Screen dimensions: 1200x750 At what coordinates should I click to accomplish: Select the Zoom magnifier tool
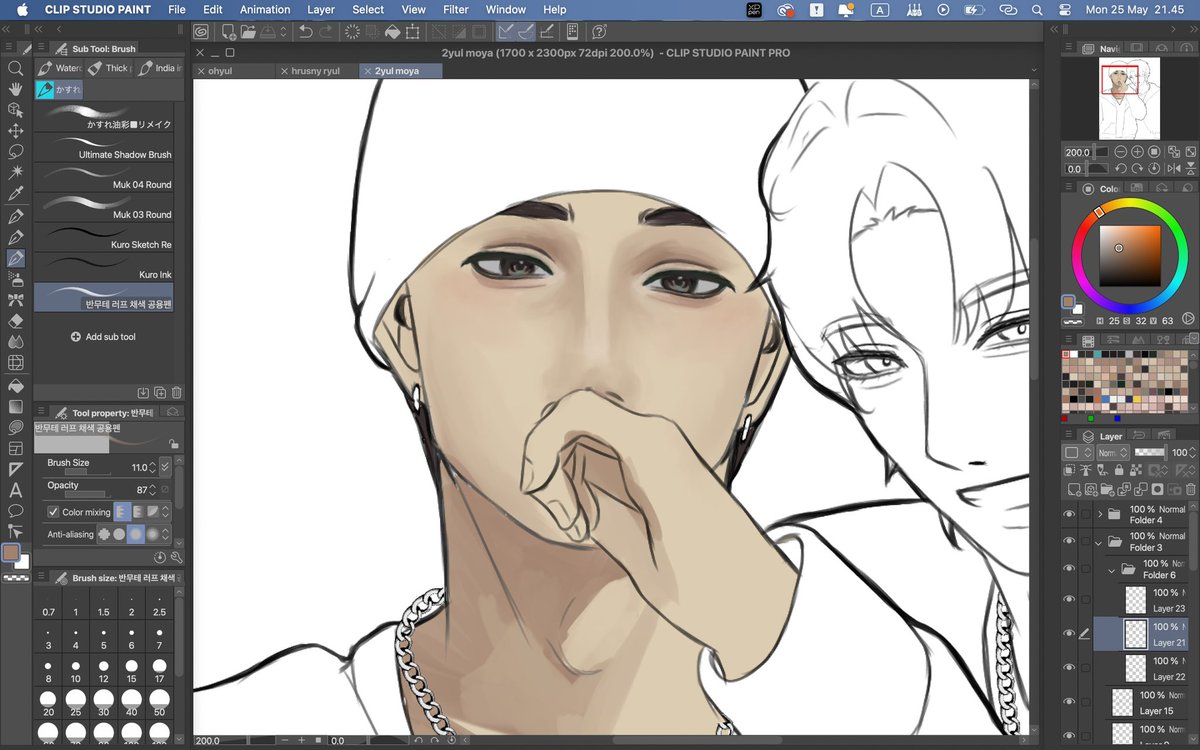click(15, 68)
